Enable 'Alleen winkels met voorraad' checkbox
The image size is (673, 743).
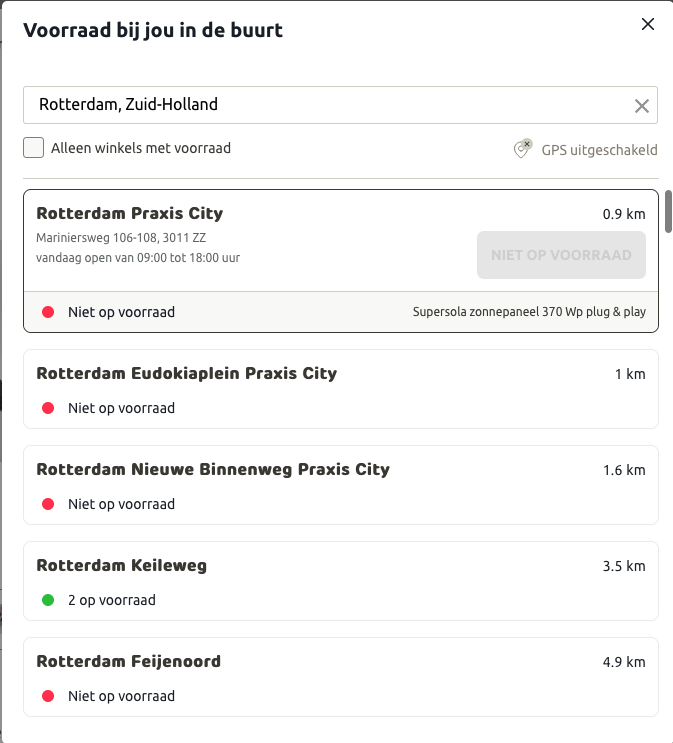tap(34, 148)
